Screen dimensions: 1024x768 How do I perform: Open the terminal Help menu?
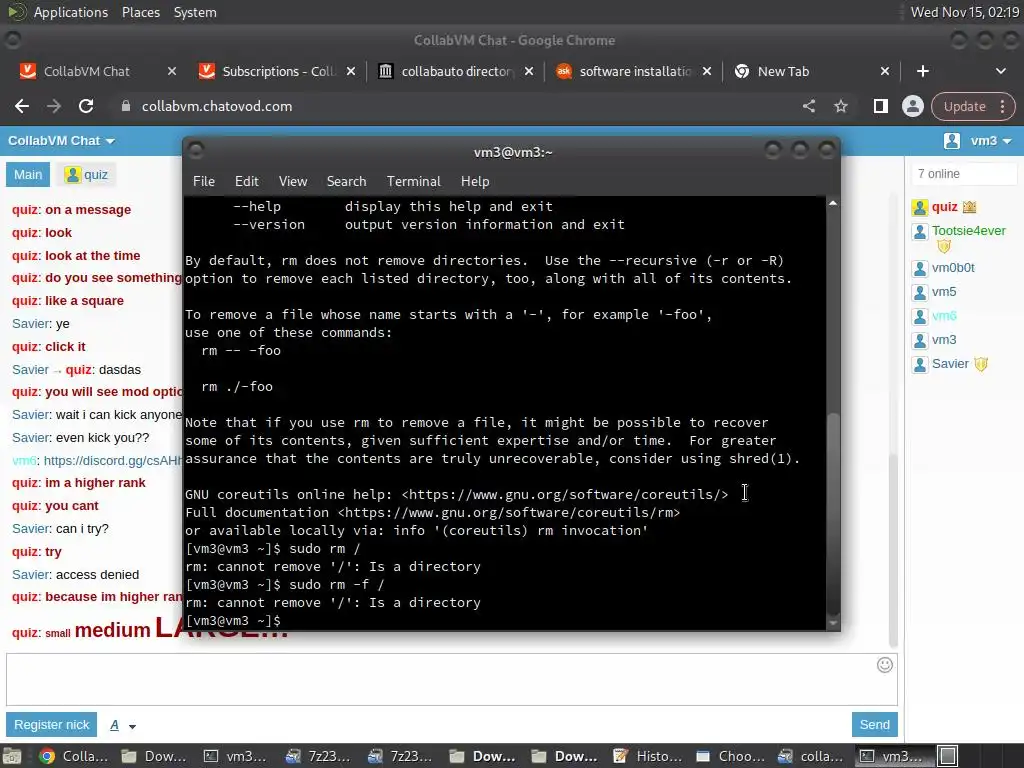[x=475, y=182]
